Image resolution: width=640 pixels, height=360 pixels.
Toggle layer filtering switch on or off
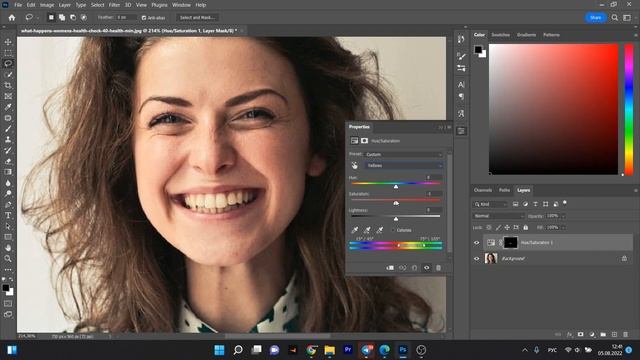(x=565, y=202)
